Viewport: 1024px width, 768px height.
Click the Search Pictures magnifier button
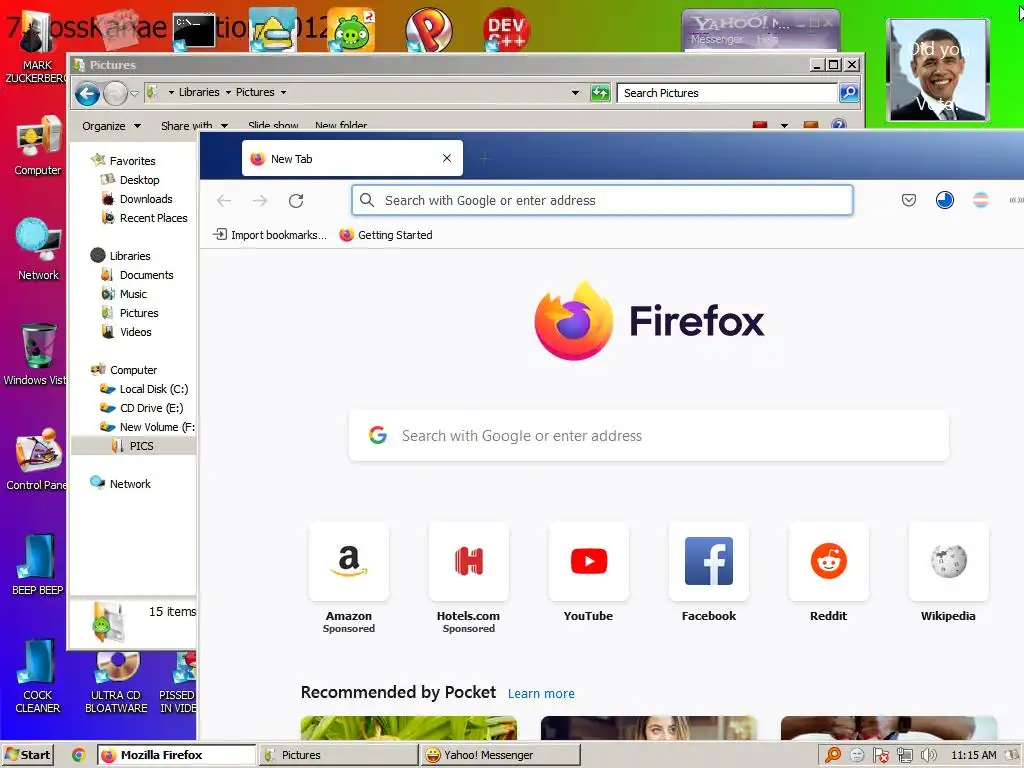click(848, 93)
